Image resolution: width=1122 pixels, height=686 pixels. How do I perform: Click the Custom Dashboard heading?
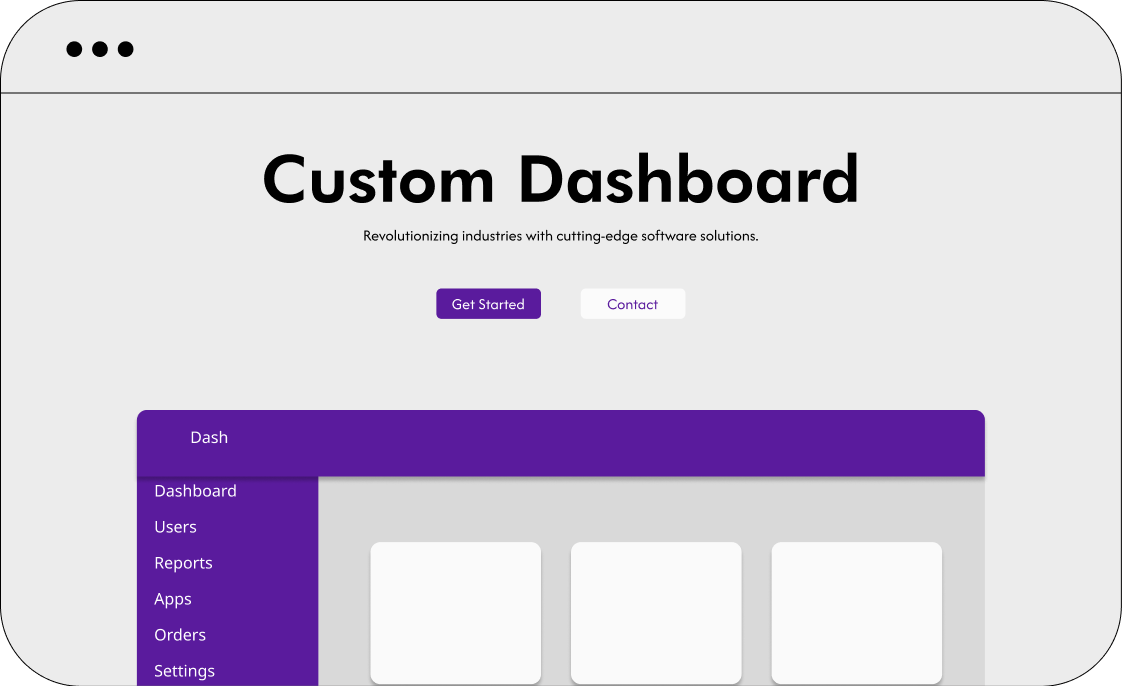(x=560, y=180)
